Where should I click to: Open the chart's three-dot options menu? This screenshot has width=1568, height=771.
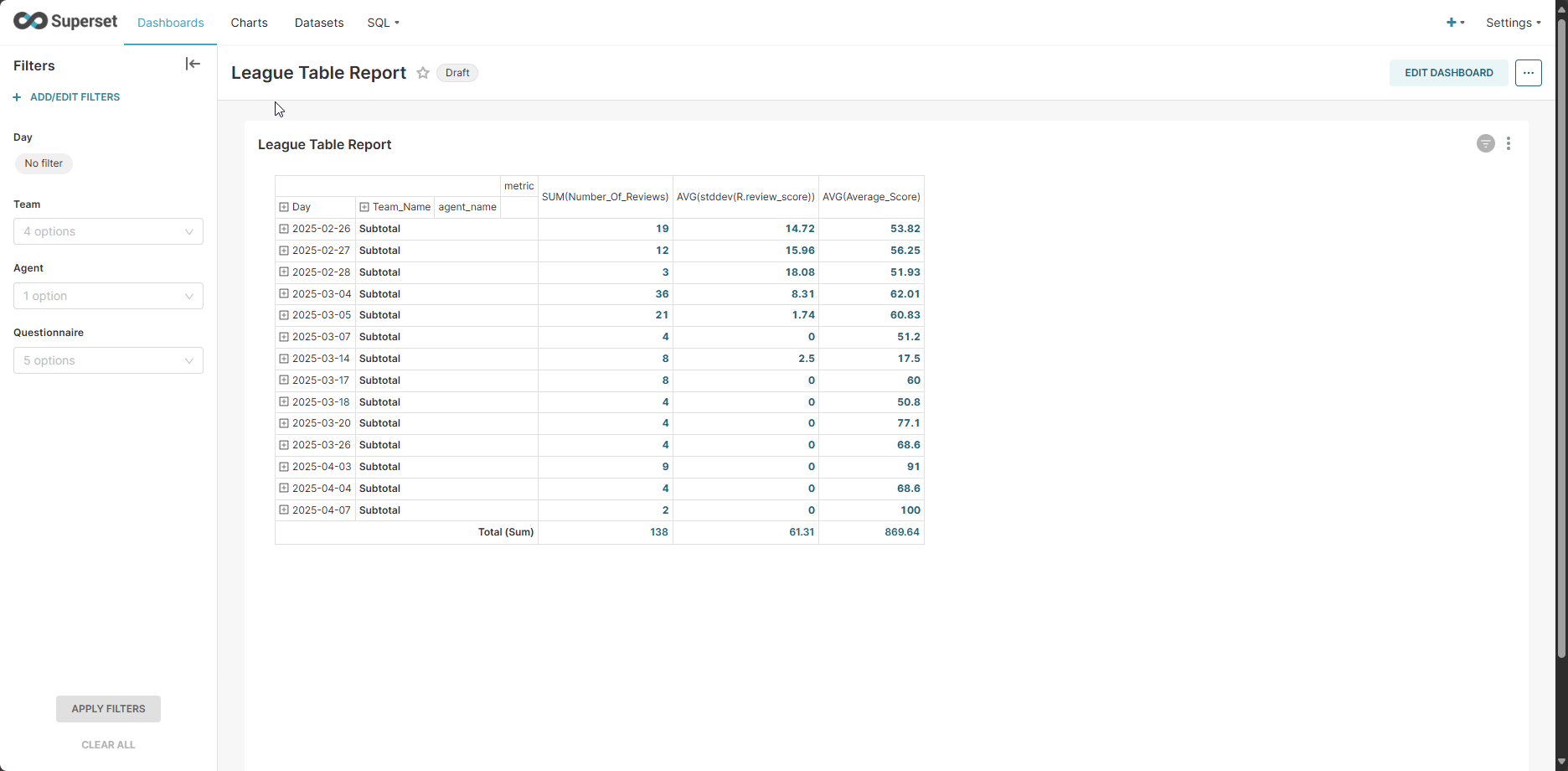click(1509, 143)
